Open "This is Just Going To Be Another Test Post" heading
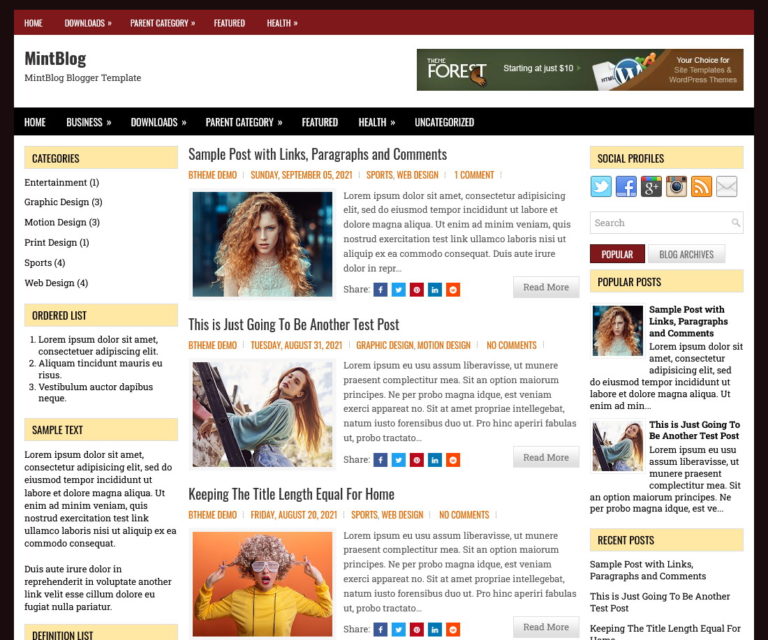This screenshot has height=640, width=768. (x=293, y=324)
